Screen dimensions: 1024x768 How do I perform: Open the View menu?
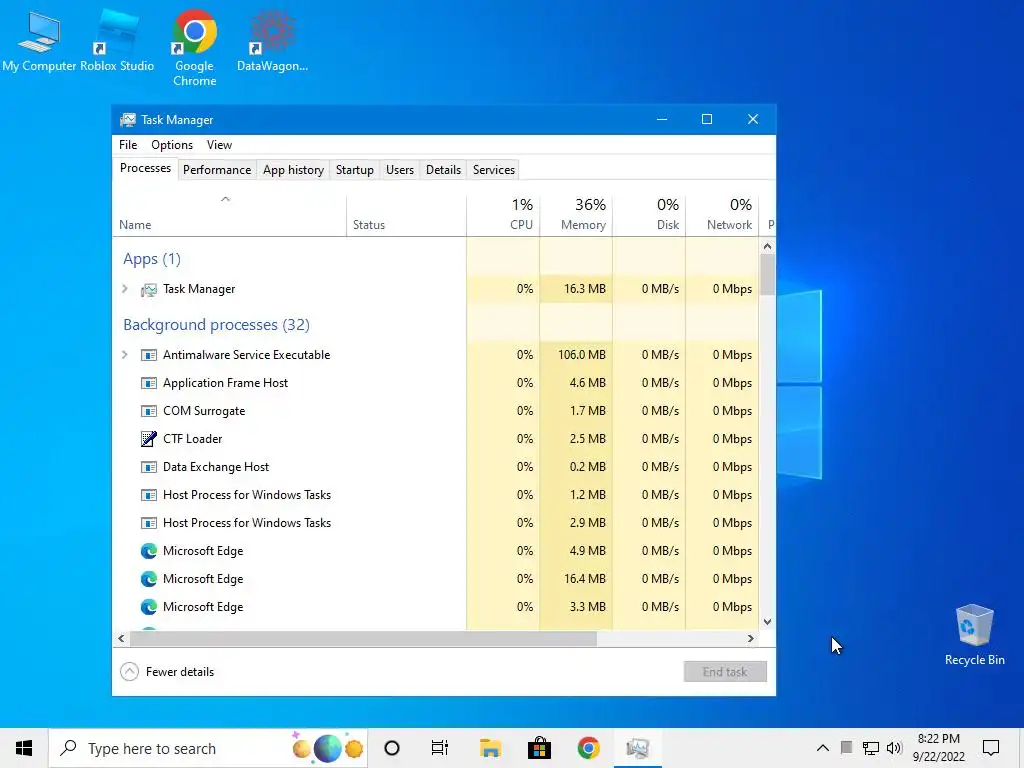pyautogui.click(x=219, y=145)
